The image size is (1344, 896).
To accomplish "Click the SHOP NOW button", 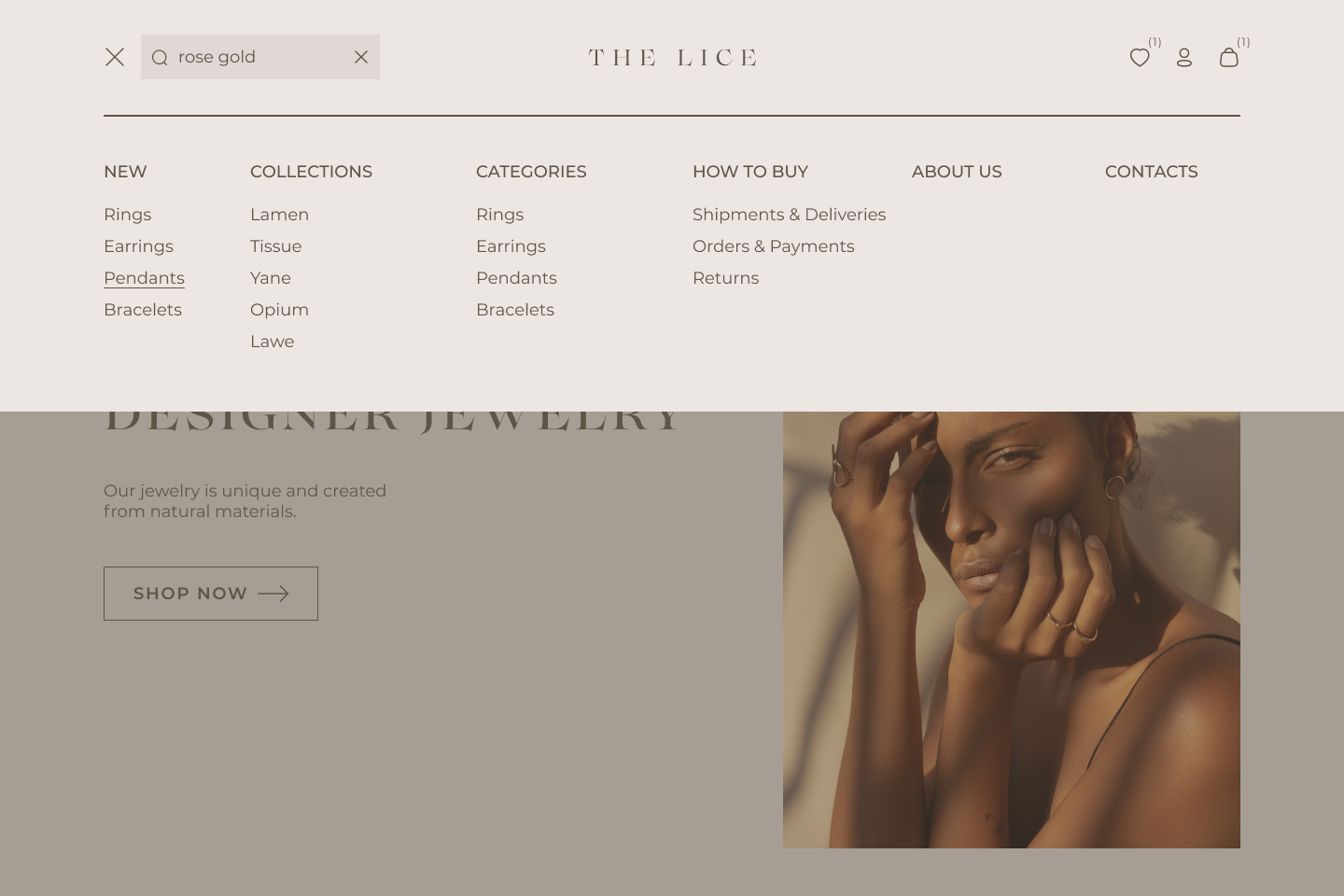I will [211, 594].
